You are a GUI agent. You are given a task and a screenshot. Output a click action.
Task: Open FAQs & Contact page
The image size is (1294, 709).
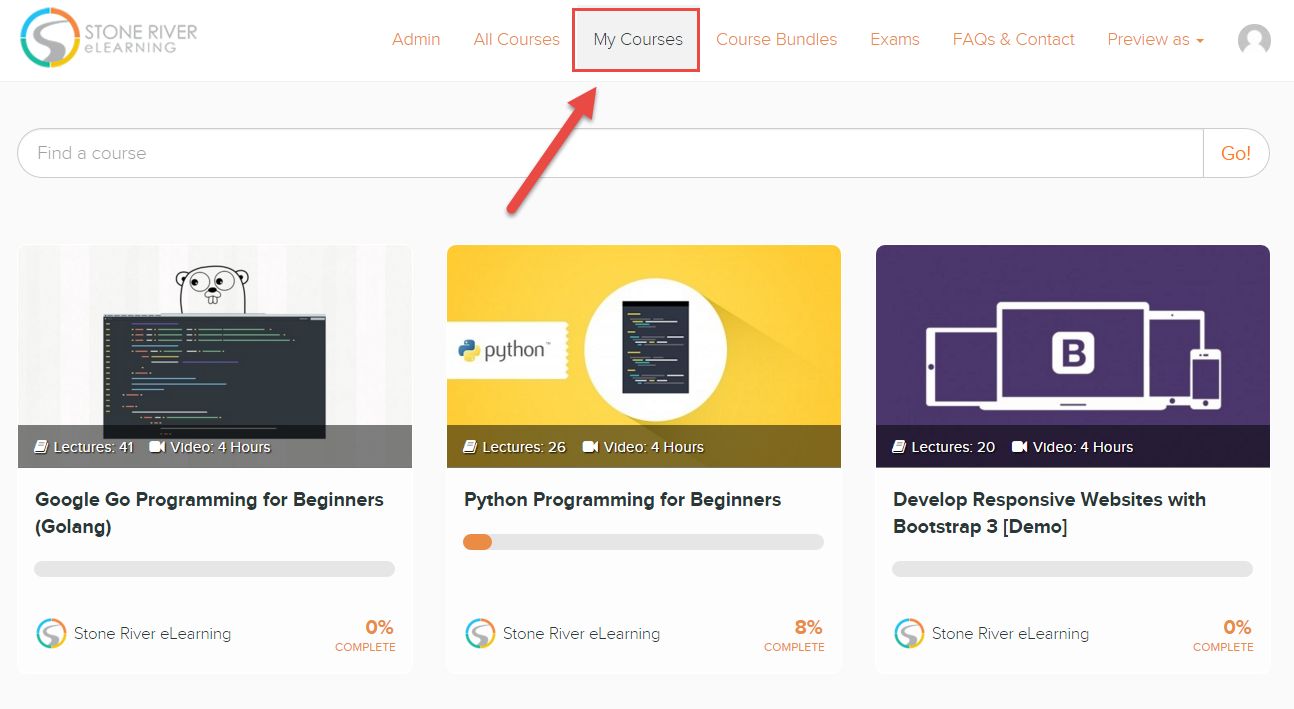click(1013, 40)
